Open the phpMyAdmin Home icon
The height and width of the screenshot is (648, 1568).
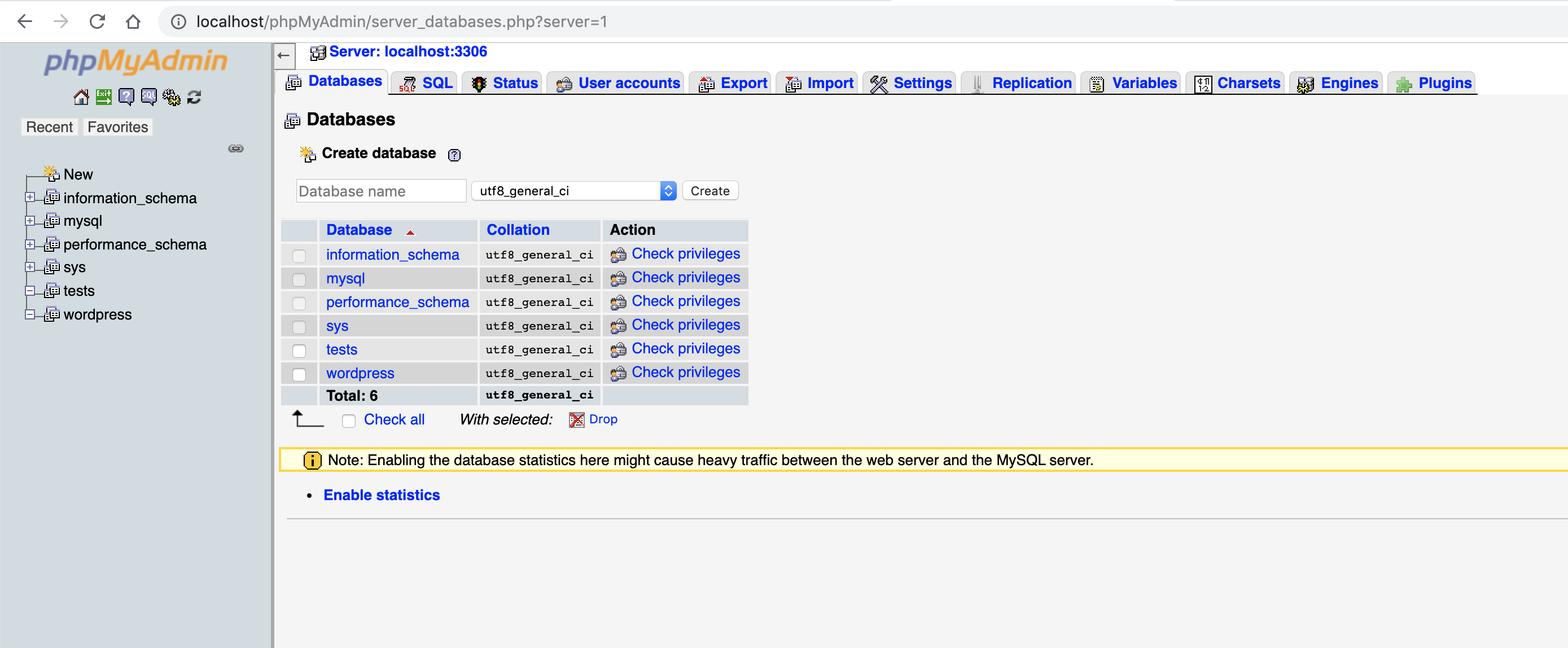[x=81, y=97]
